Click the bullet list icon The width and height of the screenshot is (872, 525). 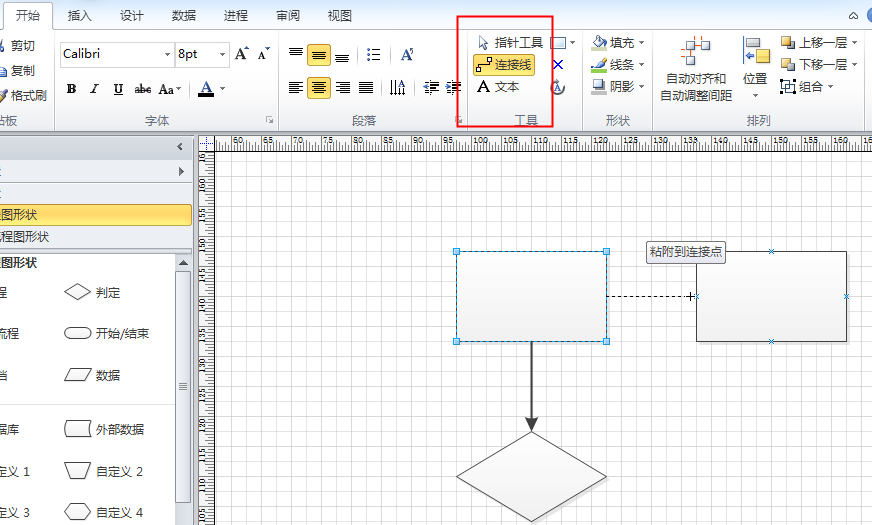(x=373, y=55)
